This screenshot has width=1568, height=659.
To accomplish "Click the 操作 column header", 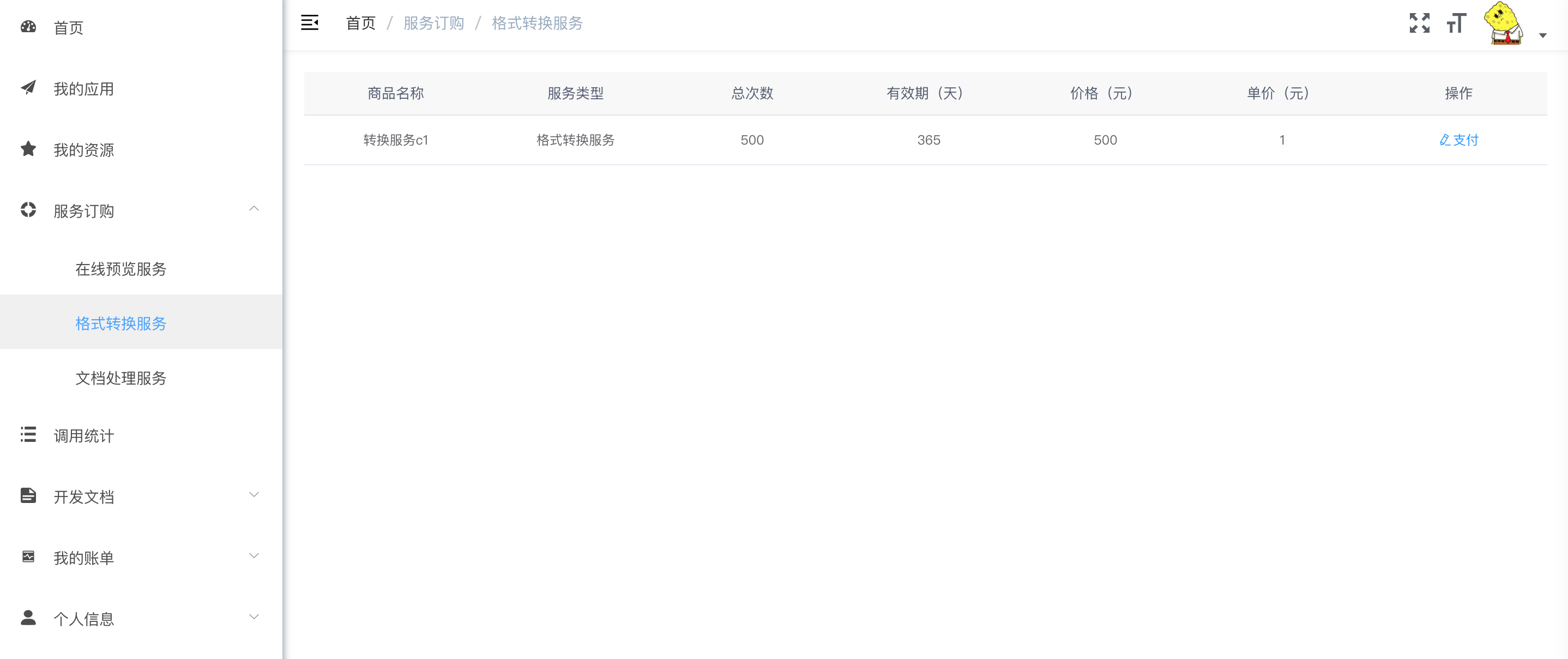I will (x=1458, y=93).
